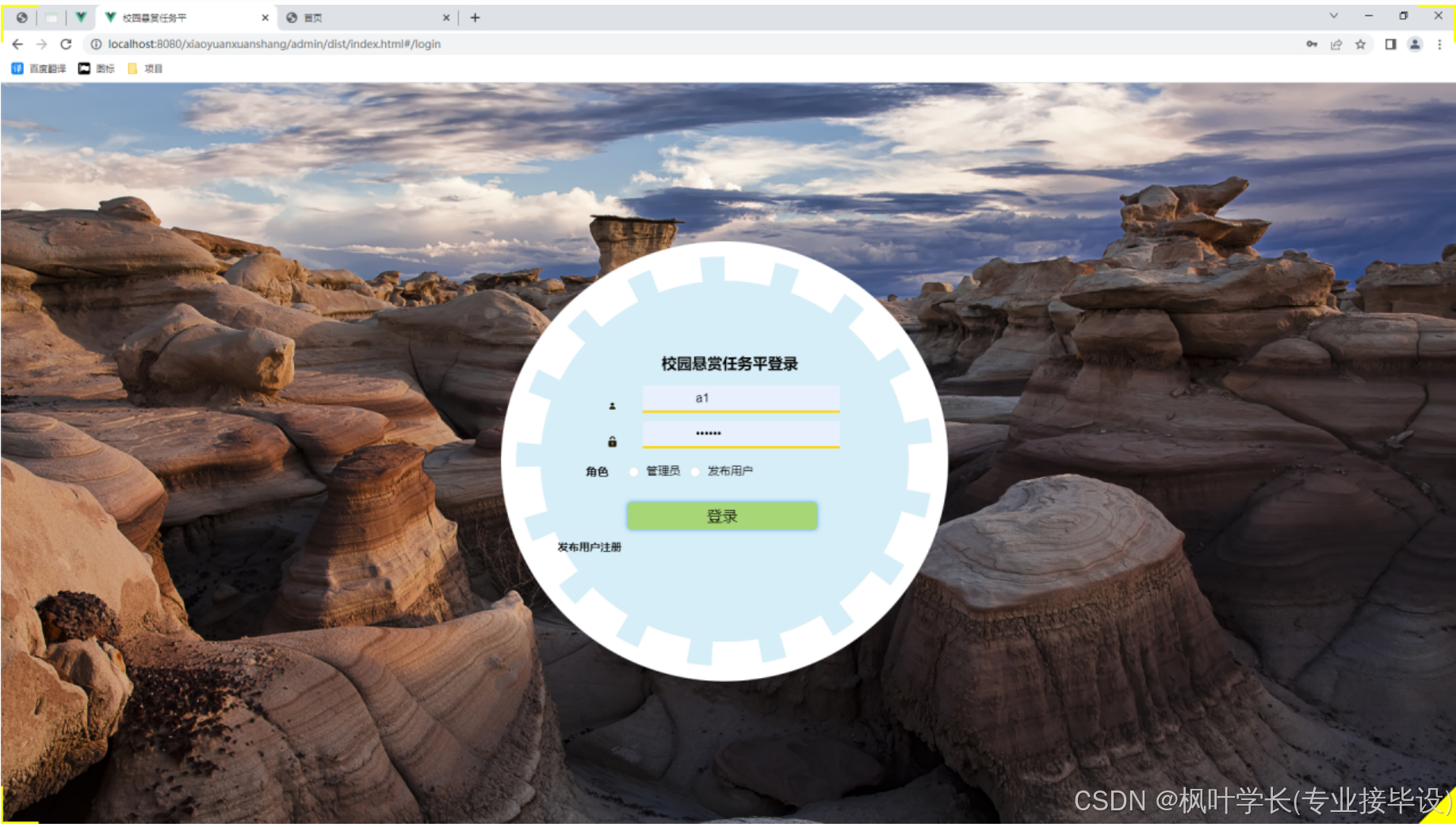Close the 首页 tab
1456x827 pixels.
(446, 17)
